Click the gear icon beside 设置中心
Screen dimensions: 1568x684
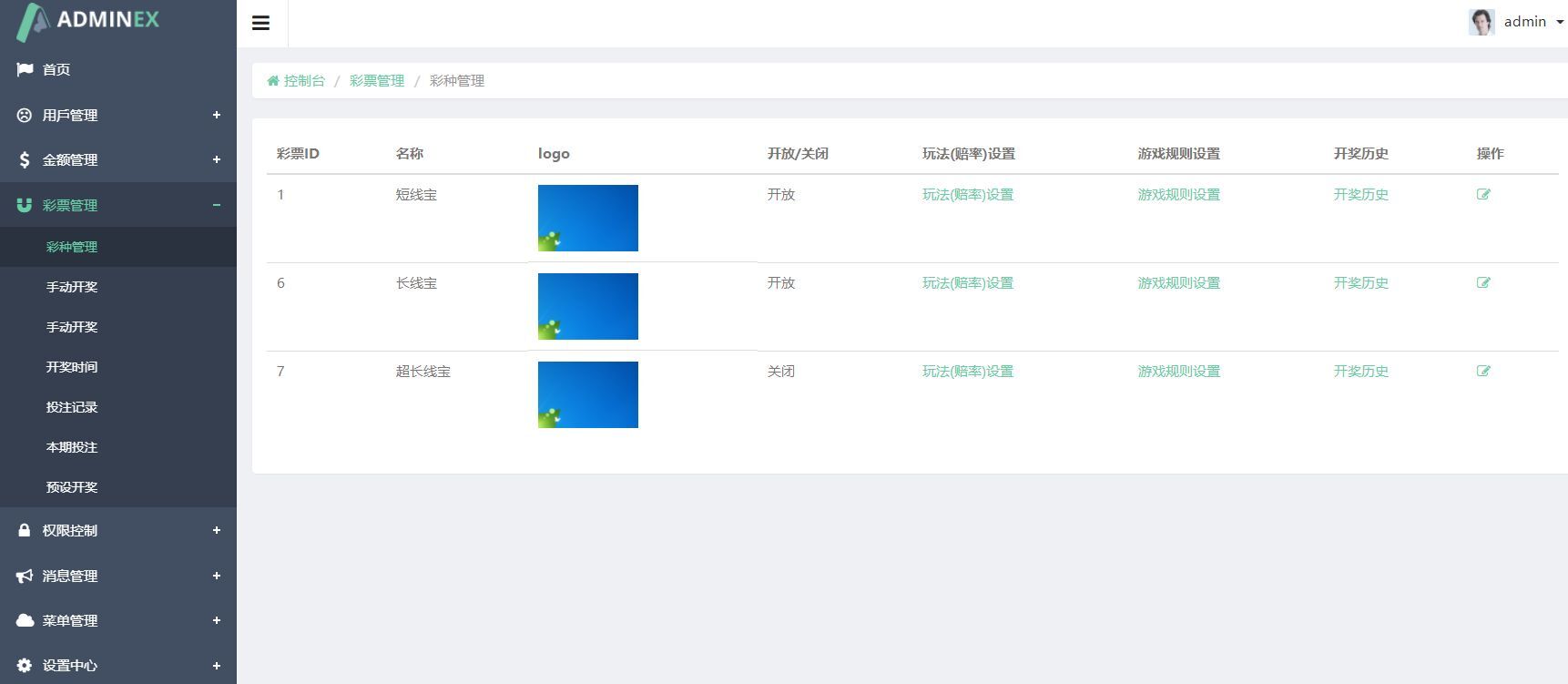pyautogui.click(x=25, y=665)
